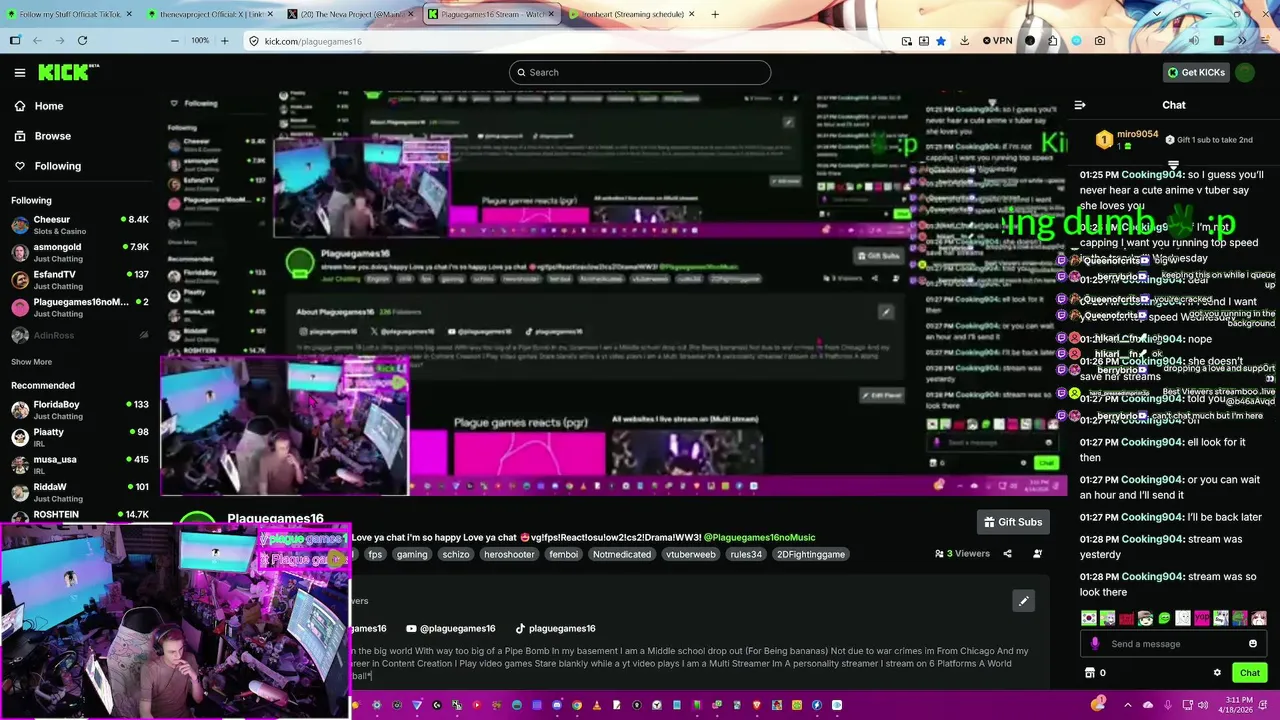Zoom out with the minus button
Viewport: 1280px width, 720px height.
pos(175,41)
